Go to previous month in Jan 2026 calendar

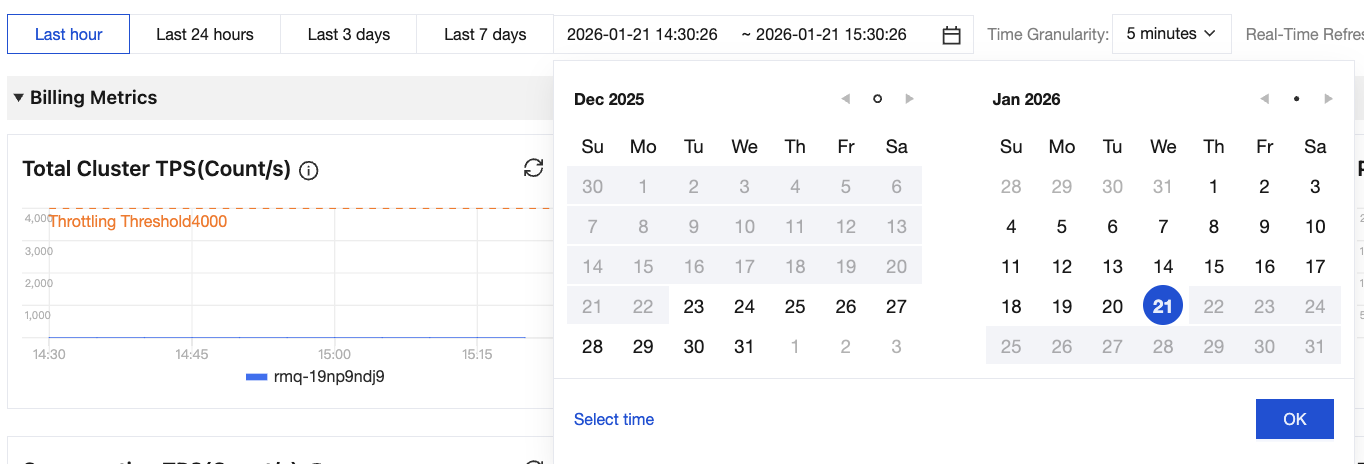1265,99
